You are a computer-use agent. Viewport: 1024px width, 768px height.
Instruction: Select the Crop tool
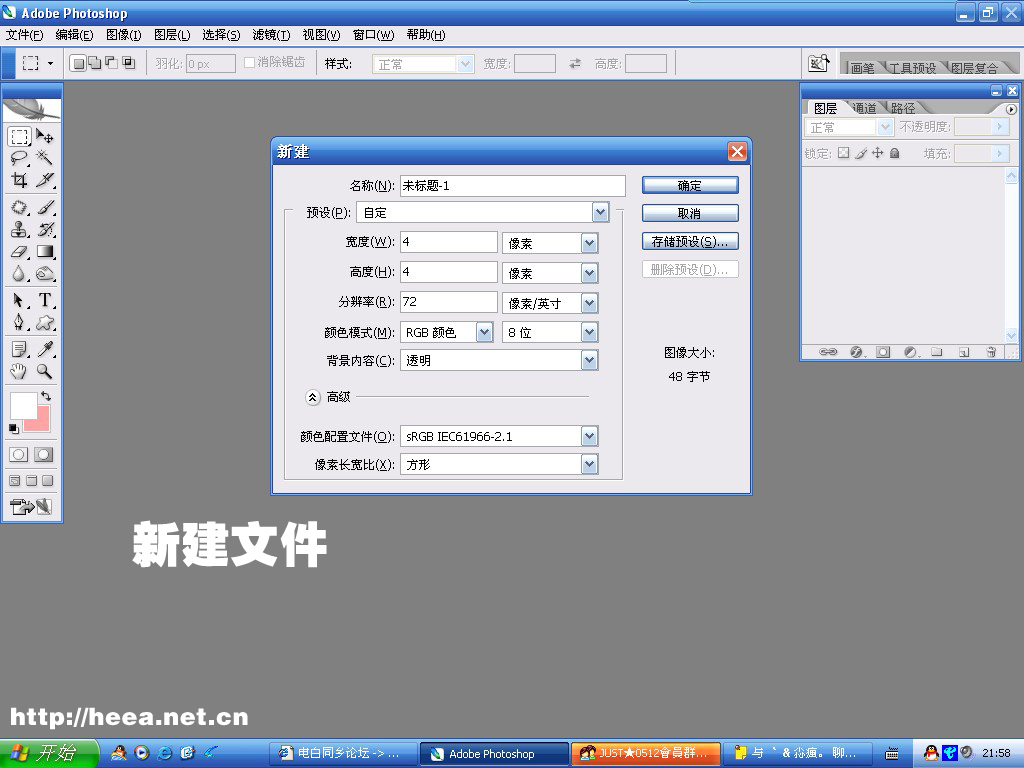click(x=19, y=181)
